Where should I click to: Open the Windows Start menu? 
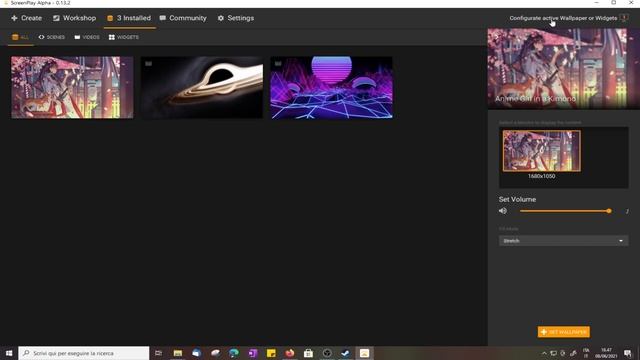(x=9, y=353)
